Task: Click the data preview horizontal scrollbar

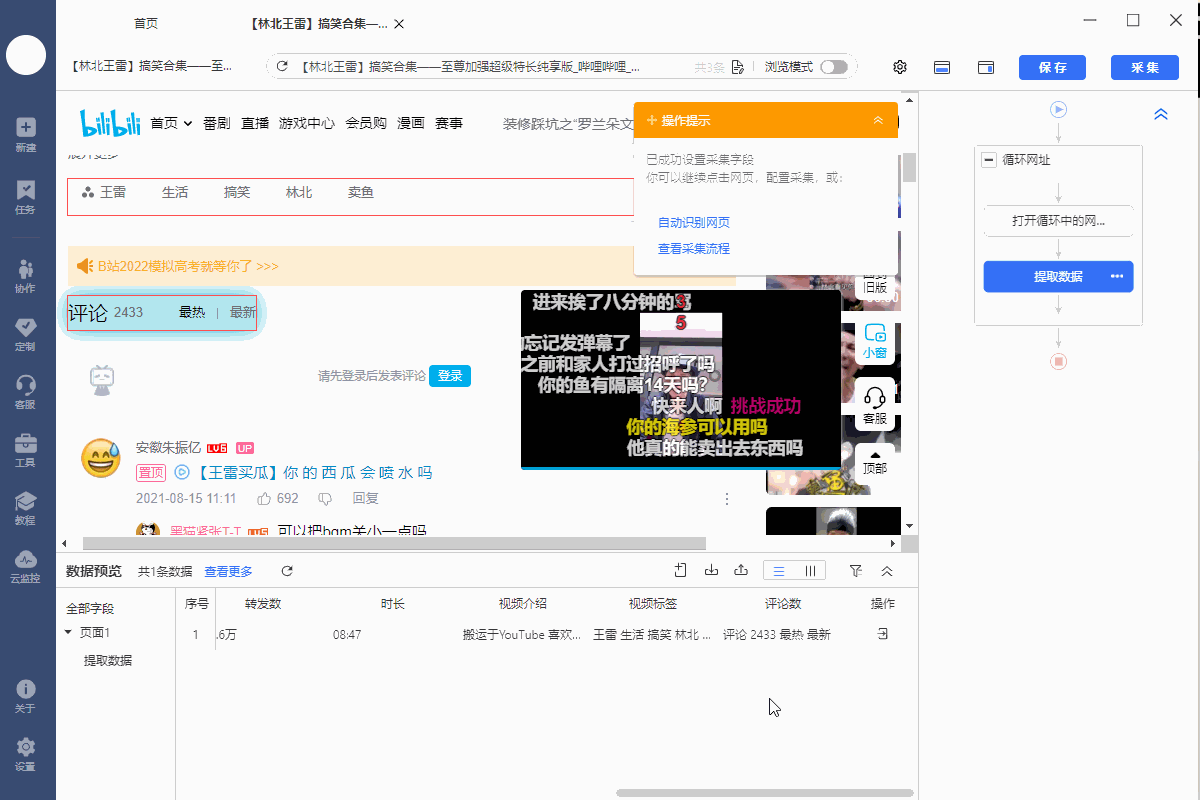Action: pyautogui.click(x=765, y=793)
